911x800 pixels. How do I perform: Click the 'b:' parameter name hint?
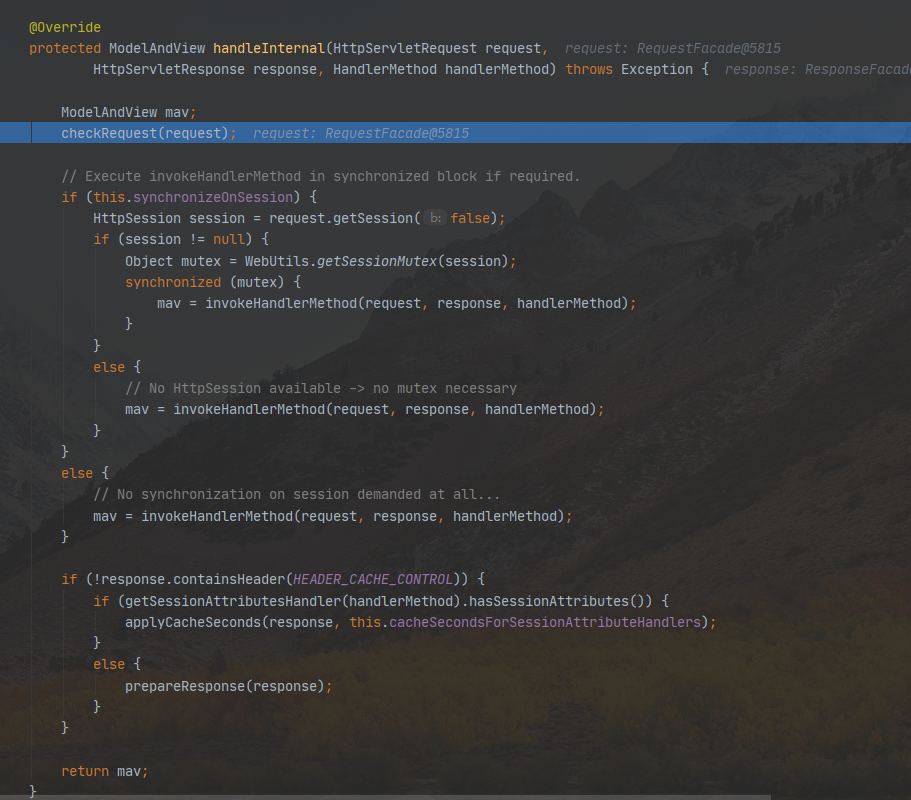pyautogui.click(x=435, y=218)
